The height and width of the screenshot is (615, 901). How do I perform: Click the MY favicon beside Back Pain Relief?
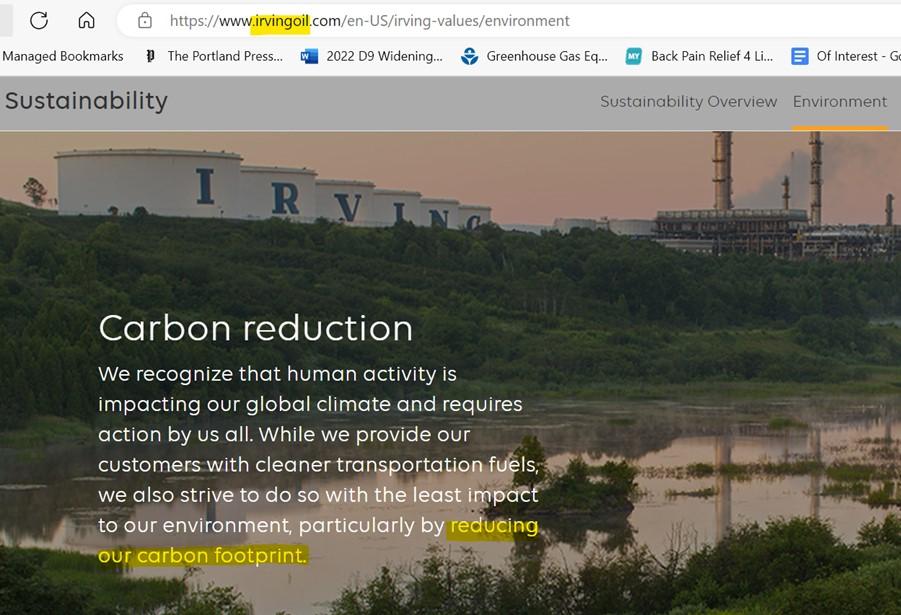[x=633, y=56]
